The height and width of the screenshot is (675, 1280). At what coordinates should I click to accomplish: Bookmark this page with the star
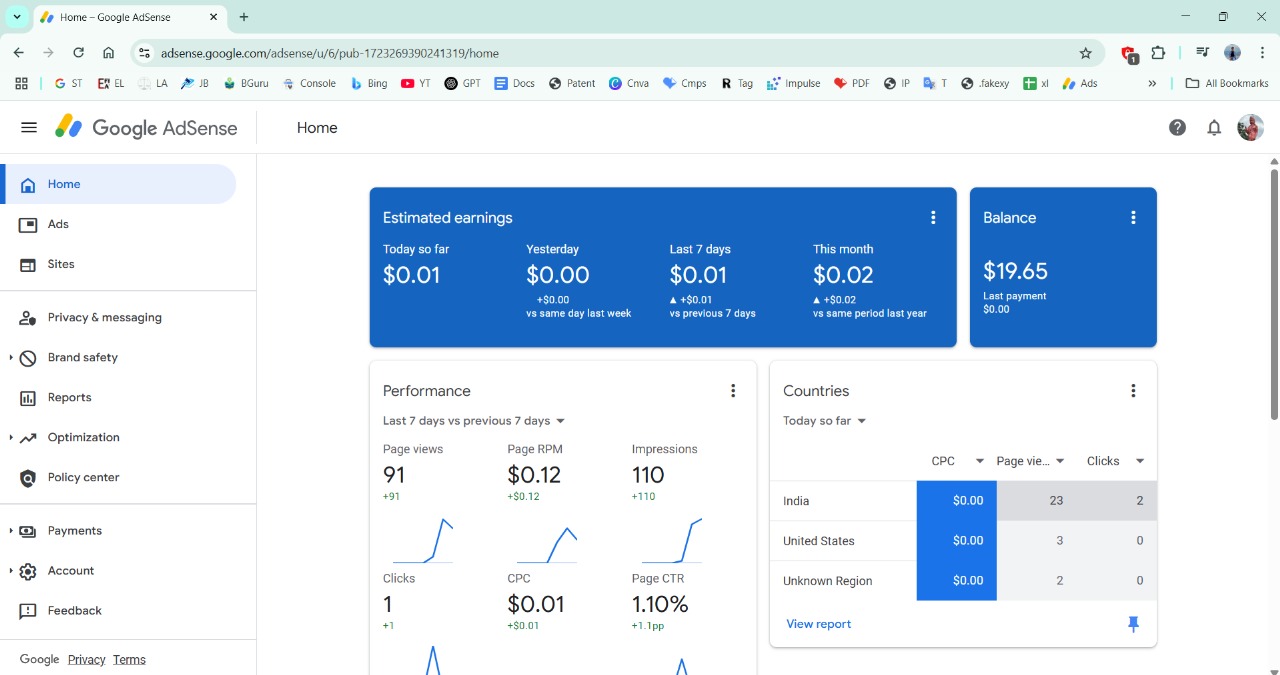[1086, 53]
